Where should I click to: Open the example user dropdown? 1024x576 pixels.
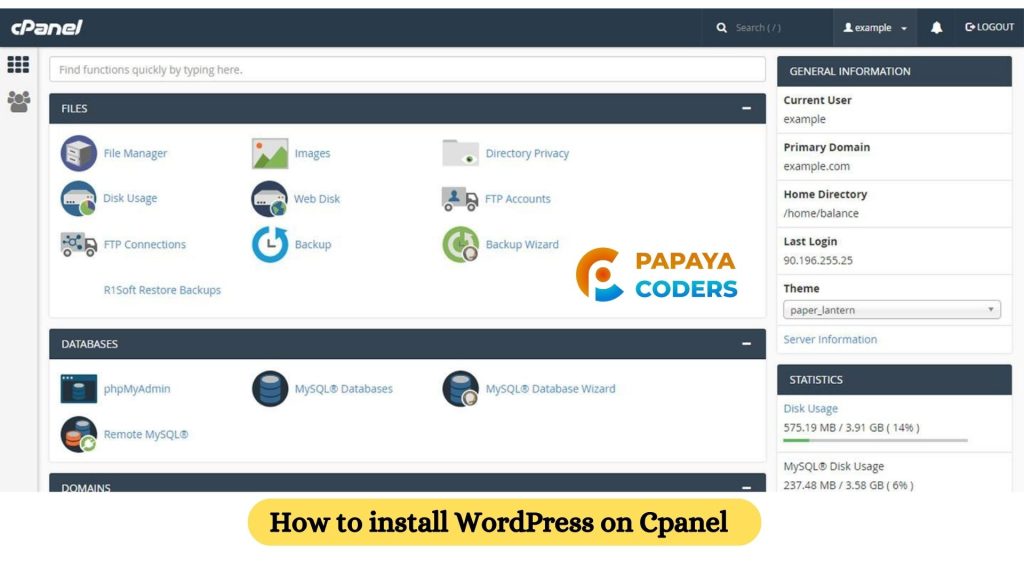(x=875, y=27)
